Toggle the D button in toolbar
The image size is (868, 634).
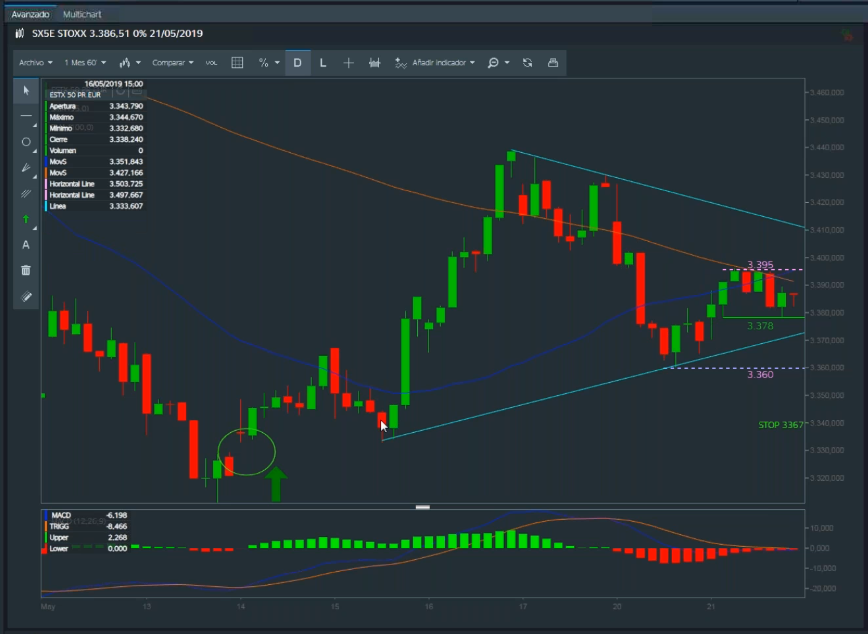(x=298, y=63)
